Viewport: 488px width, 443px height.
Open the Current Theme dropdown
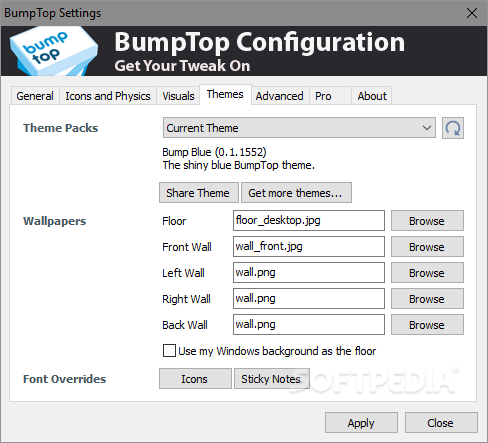pyautogui.click(x=299, y=128)
